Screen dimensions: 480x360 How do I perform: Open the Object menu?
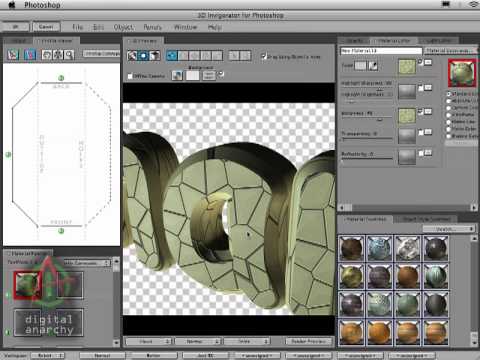tap(124, 27)
